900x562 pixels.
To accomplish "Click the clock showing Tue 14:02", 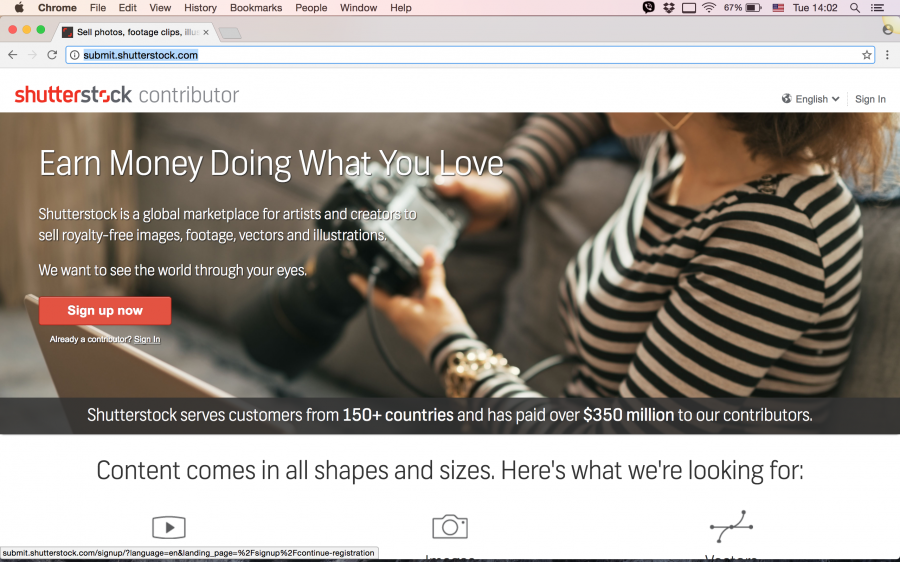I will pos(815,7).
